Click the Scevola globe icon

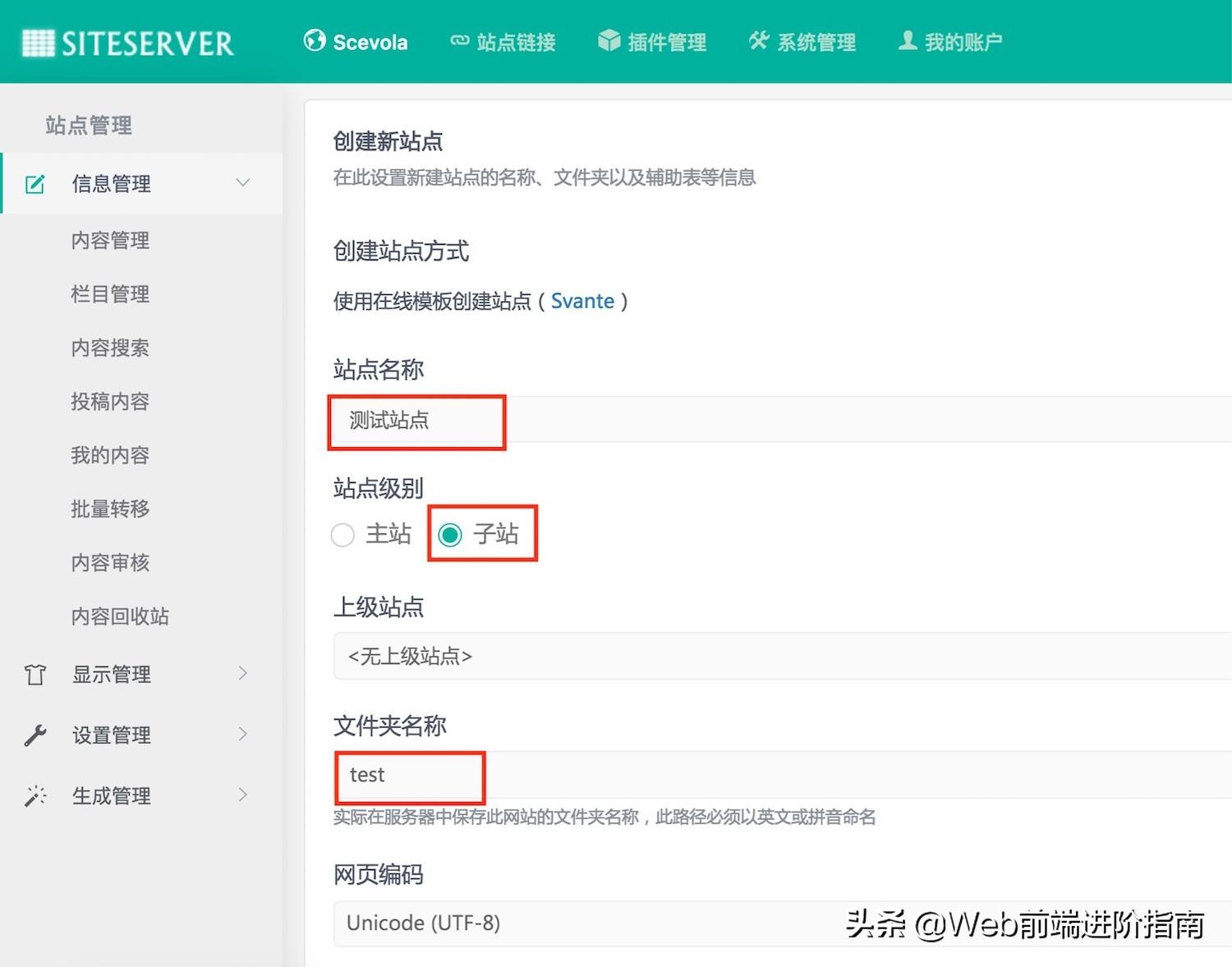(315, 39)
